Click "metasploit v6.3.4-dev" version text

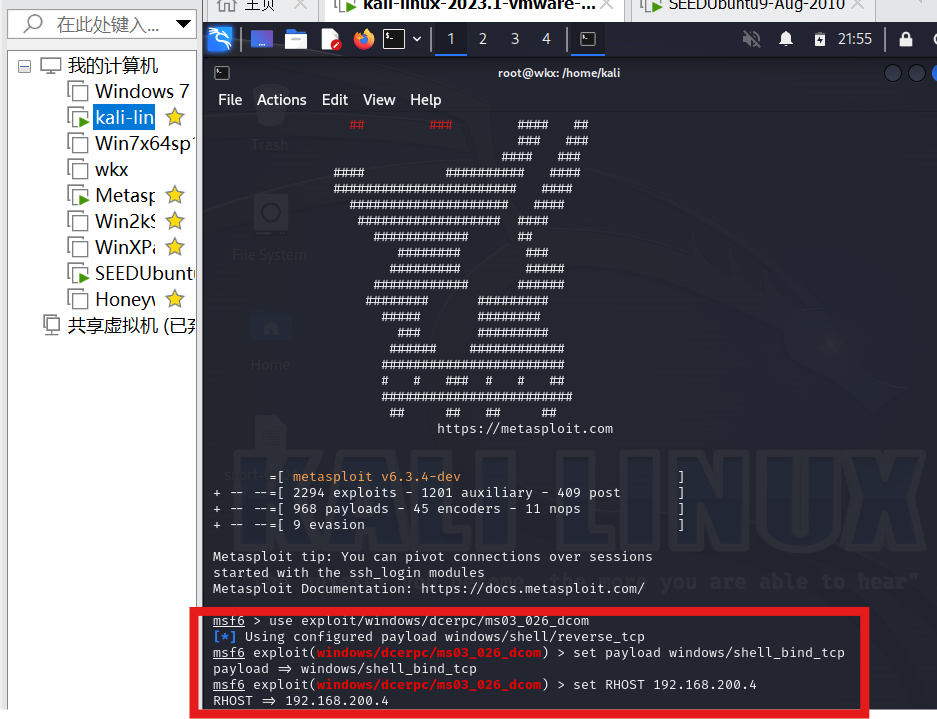(376, 476)
